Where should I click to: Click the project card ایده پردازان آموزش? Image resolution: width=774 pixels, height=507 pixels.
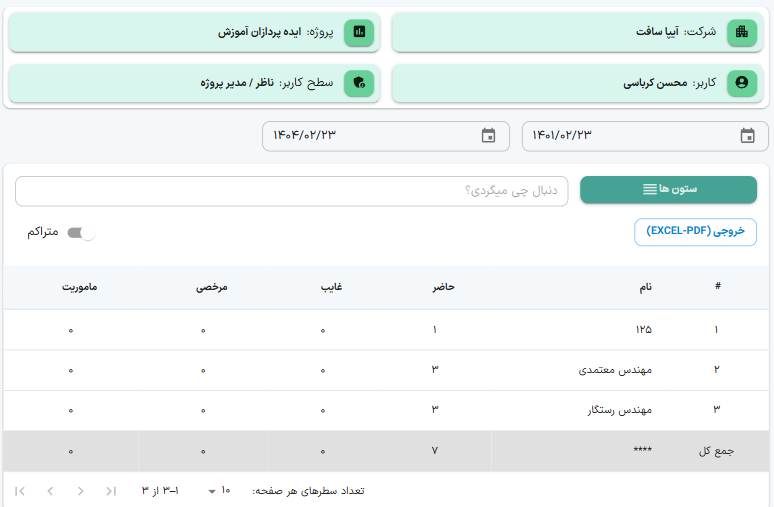tap(194, 32)
